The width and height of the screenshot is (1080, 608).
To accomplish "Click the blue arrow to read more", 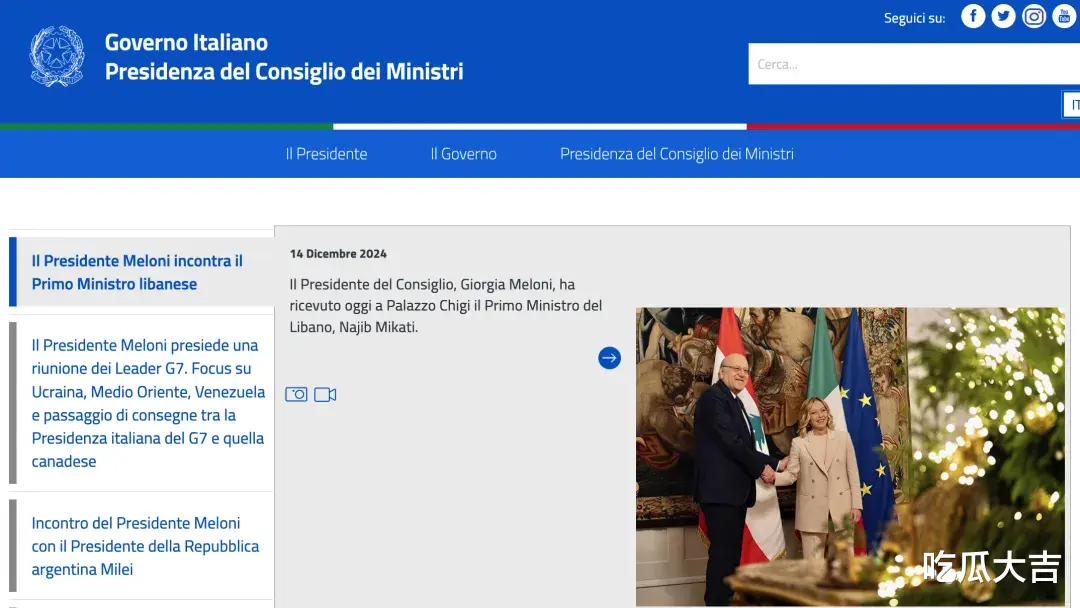I will tap(609, 358).
